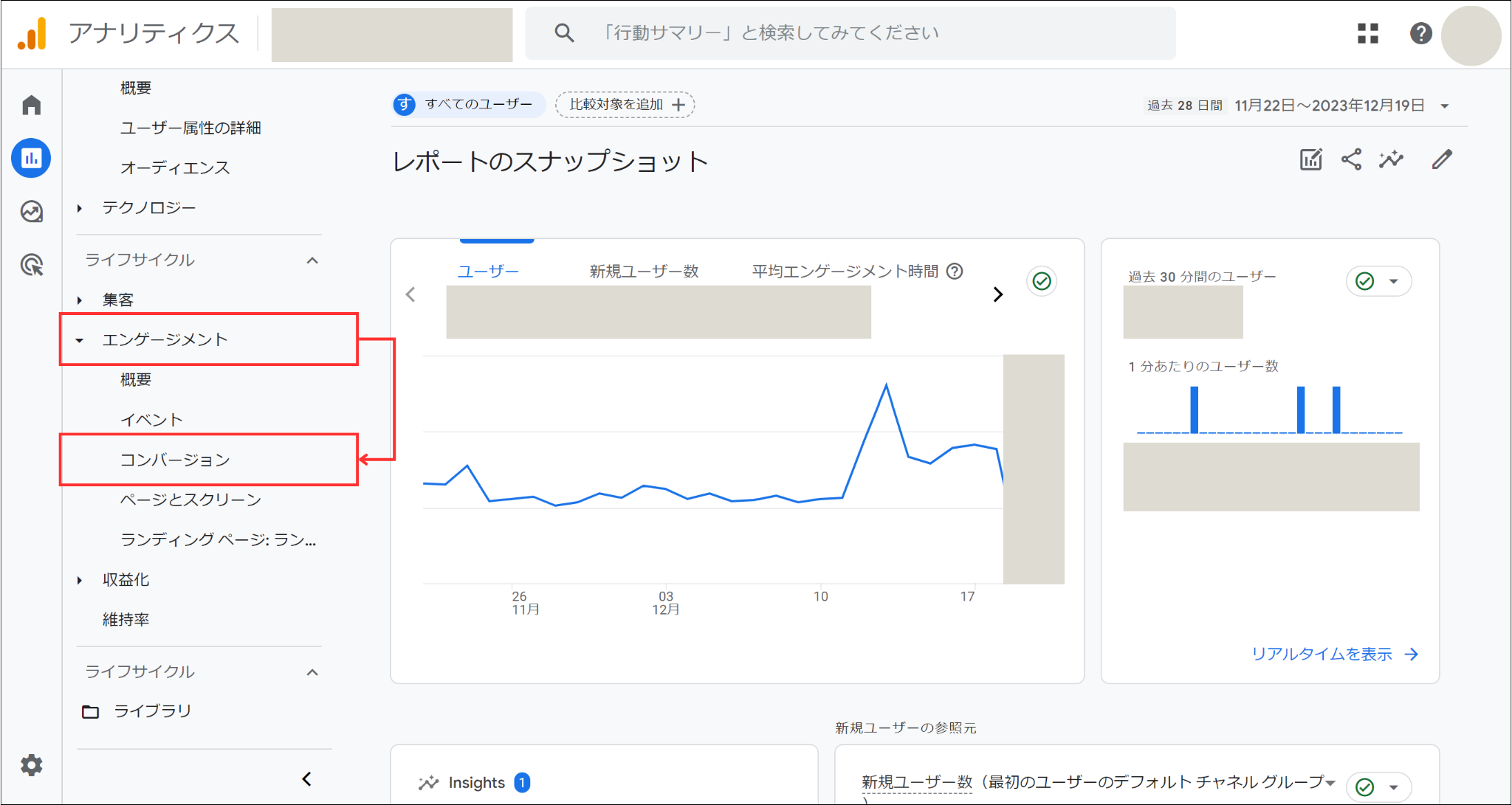Open the Google apps grid icon
The height and width of the screenshot is (805, 1512).
(x=1368, y=33)
